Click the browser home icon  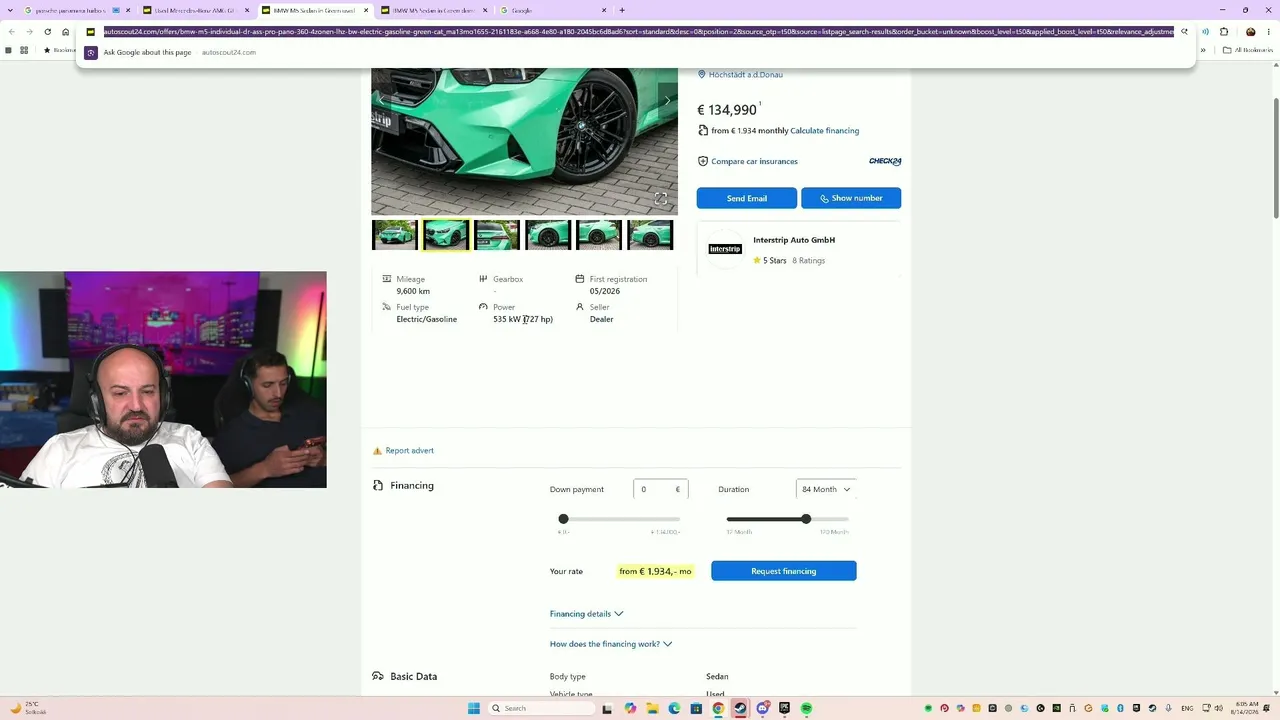(x=66, y=32)
